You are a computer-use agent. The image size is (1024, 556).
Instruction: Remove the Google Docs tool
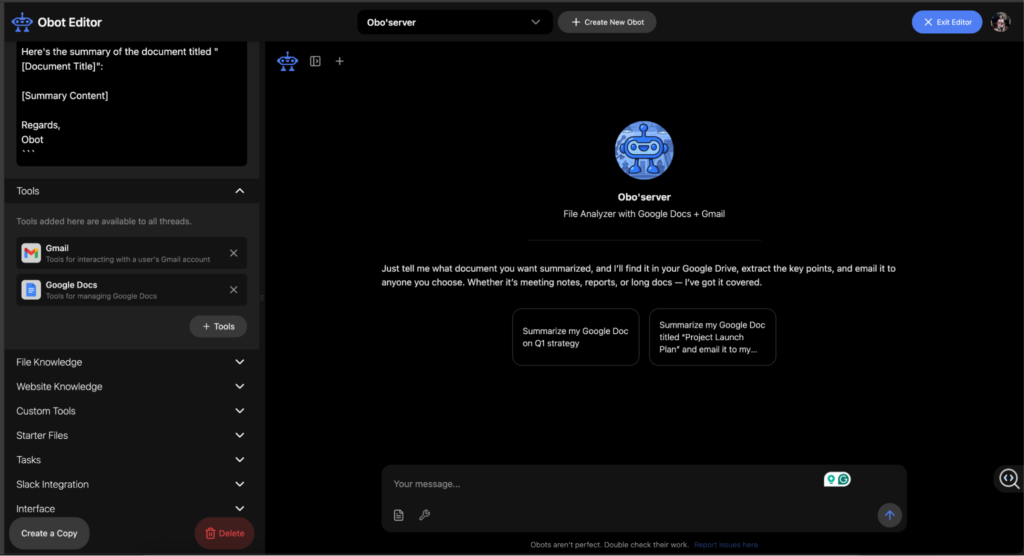tap(234, 289)
